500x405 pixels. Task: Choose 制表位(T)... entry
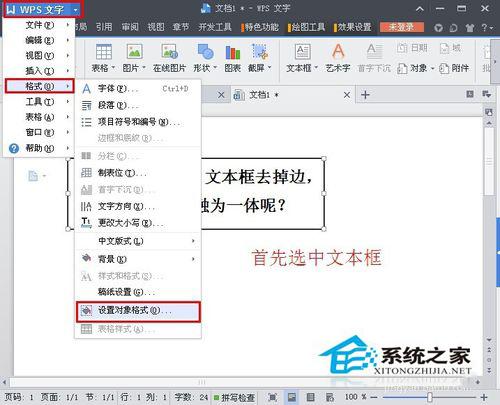click(138, 173)
